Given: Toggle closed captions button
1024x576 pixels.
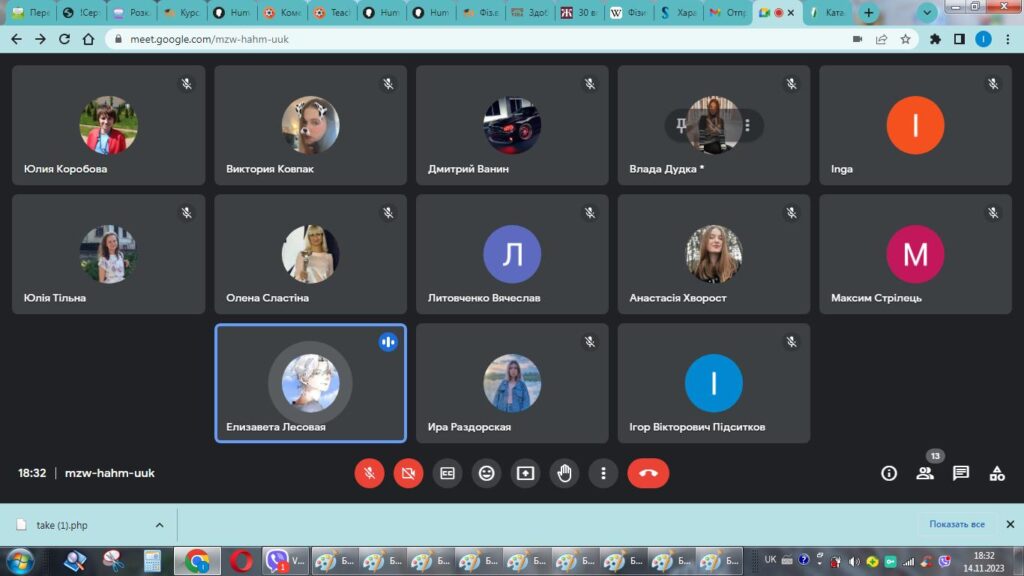Looking at the screenshot, I should pos(447,473).
